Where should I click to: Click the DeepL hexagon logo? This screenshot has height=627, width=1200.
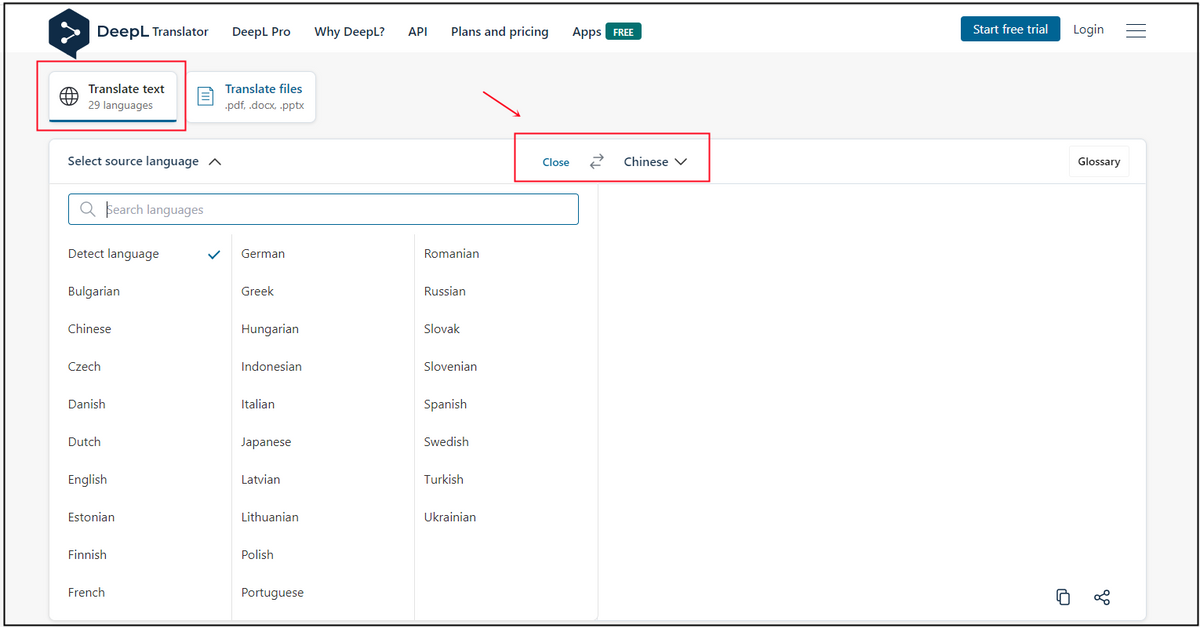coord(69,32)
